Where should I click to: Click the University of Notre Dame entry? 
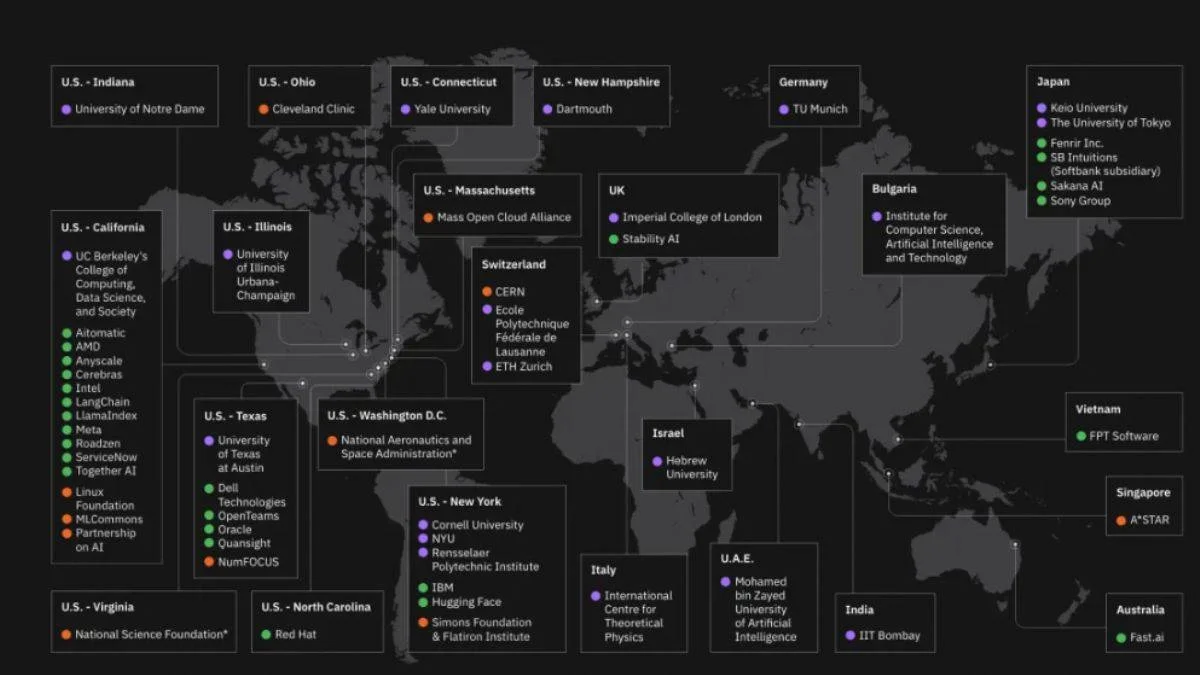tap(133, 109)
